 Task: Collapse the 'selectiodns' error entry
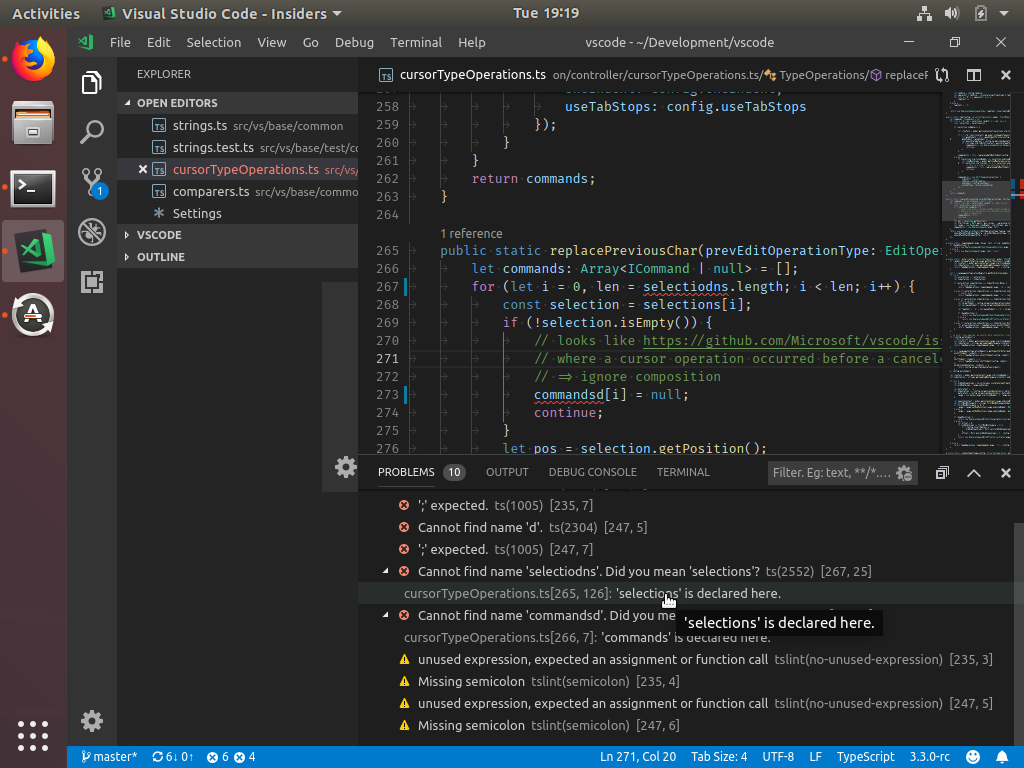click(387, 571)
